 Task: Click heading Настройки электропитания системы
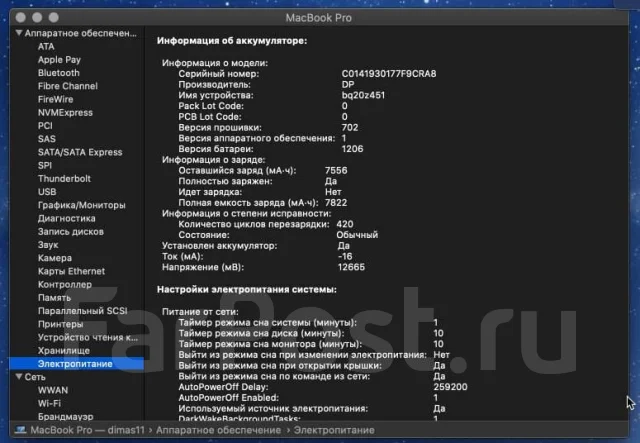tap(247, 289)
